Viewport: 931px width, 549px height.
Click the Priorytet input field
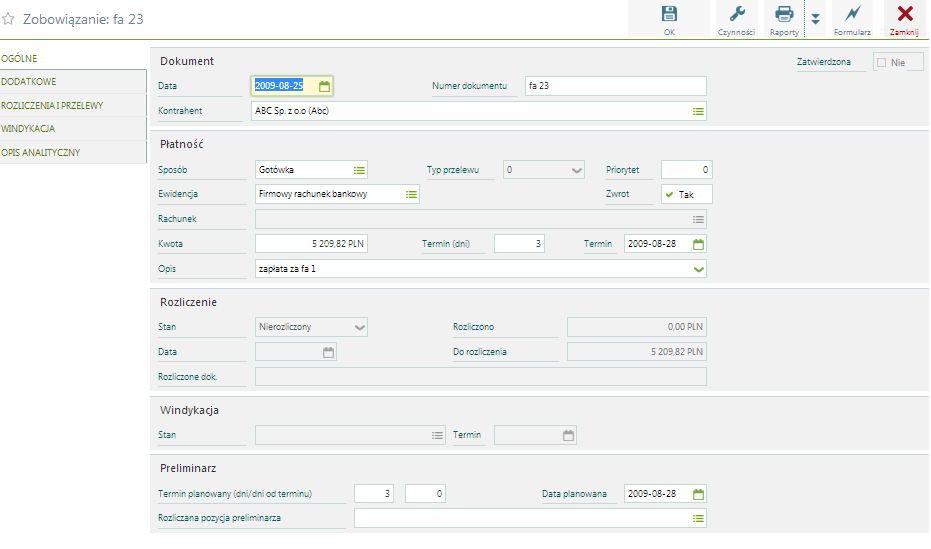tap(686, 170)
